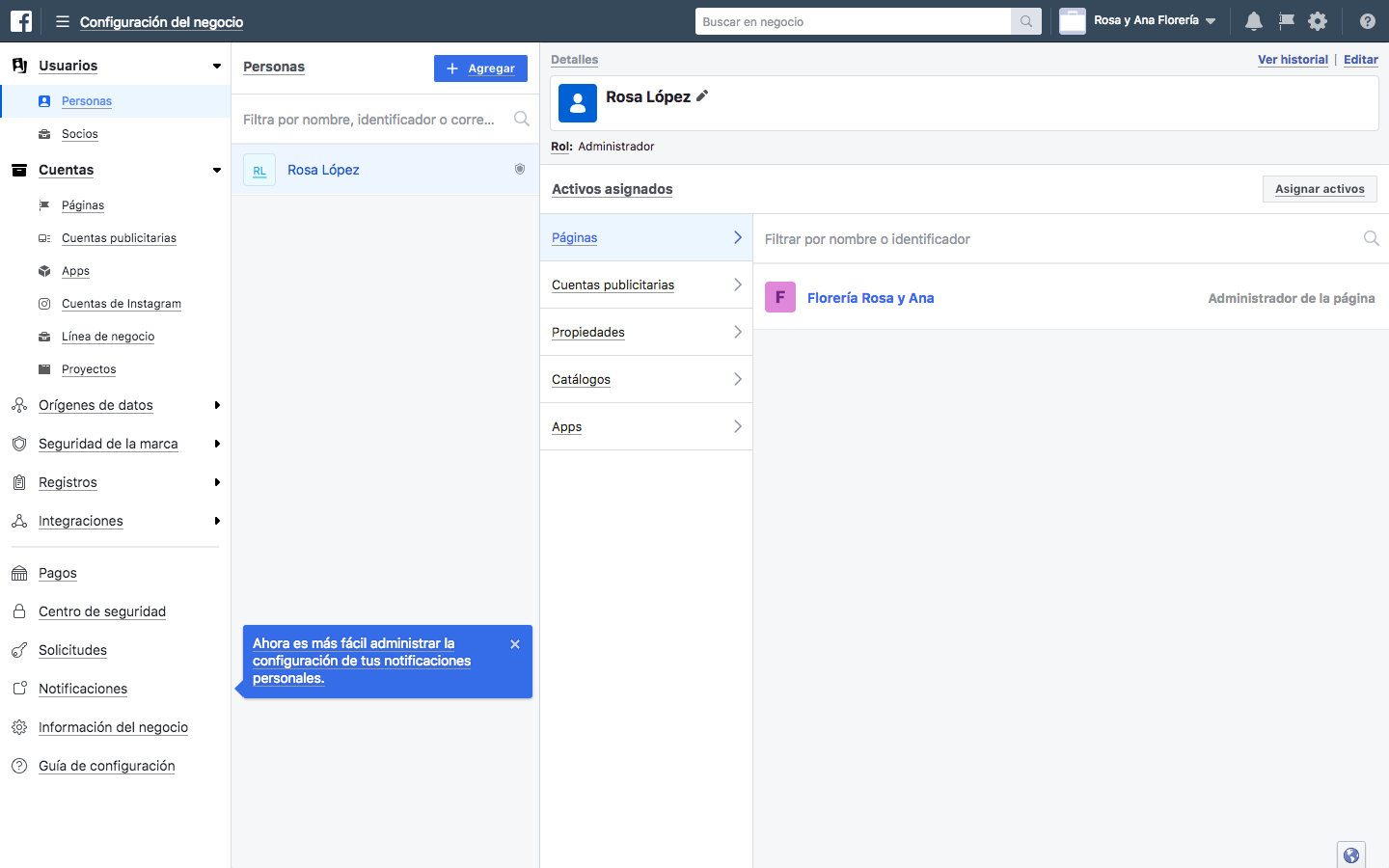Click the Agregar button
This screenshot has width=1389, height=868.
480,68
